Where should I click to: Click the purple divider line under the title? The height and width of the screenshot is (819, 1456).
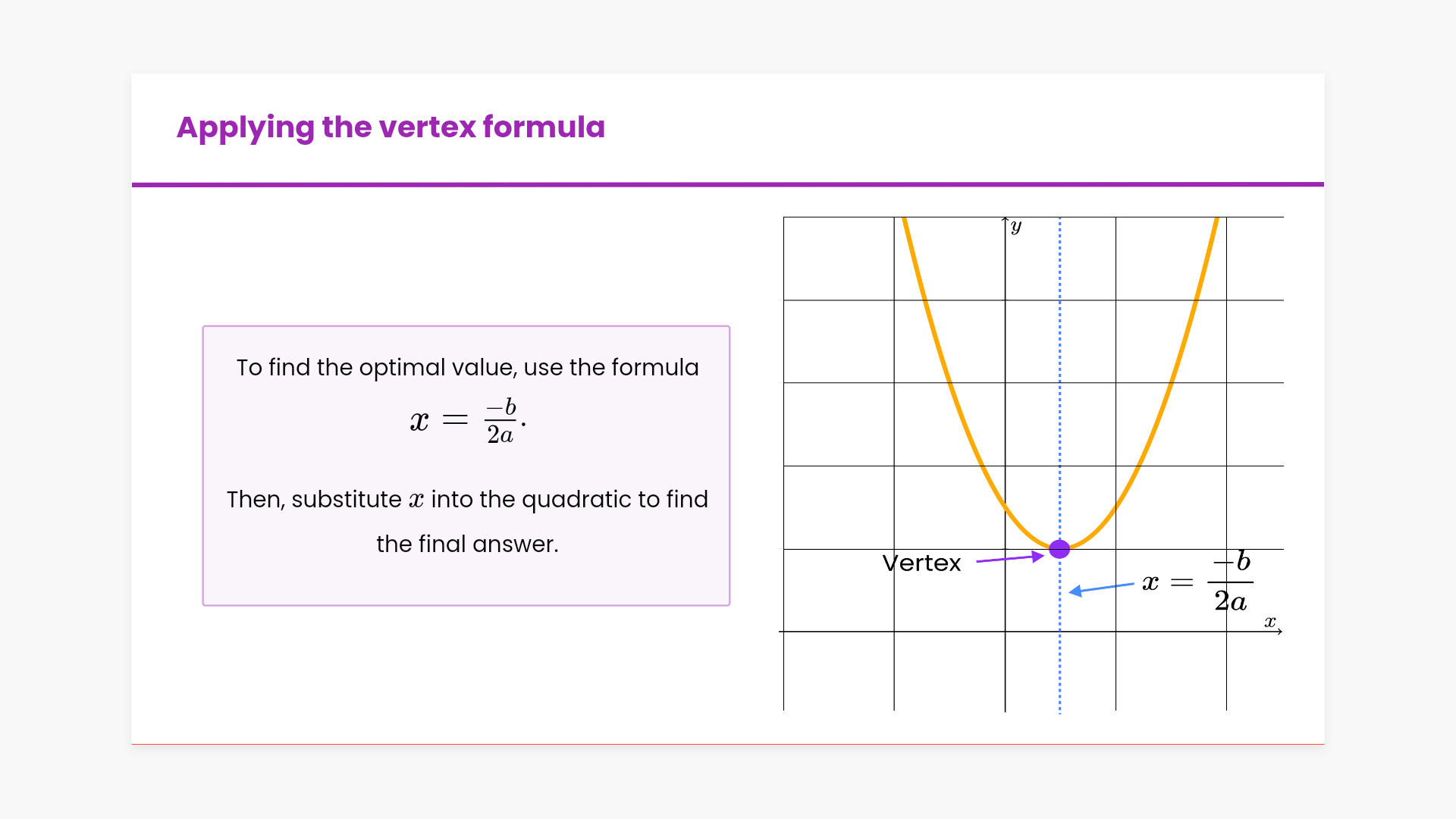click(x=728, y=184)
